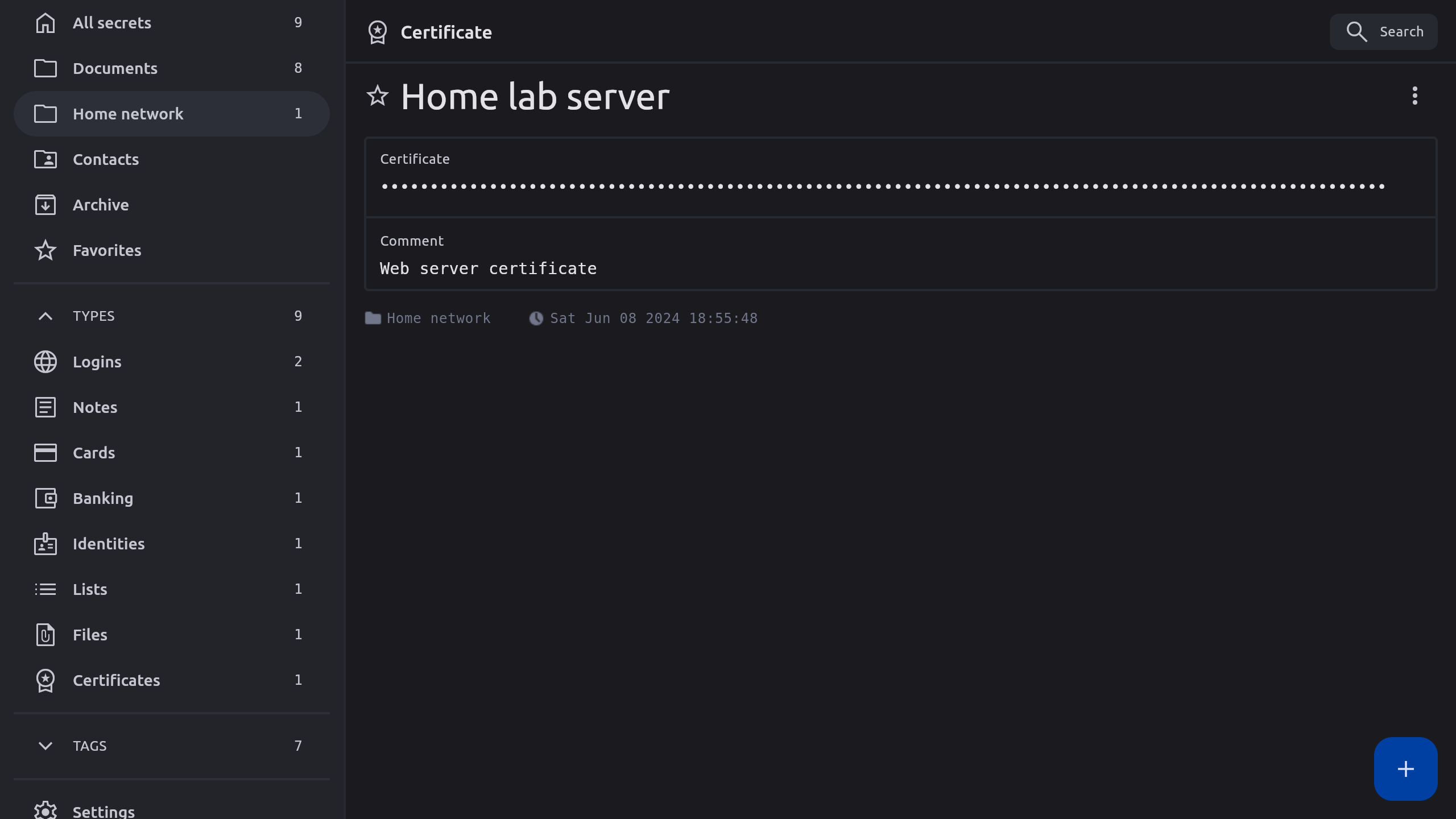Go to Favorites in sidebar

(107, 250)
